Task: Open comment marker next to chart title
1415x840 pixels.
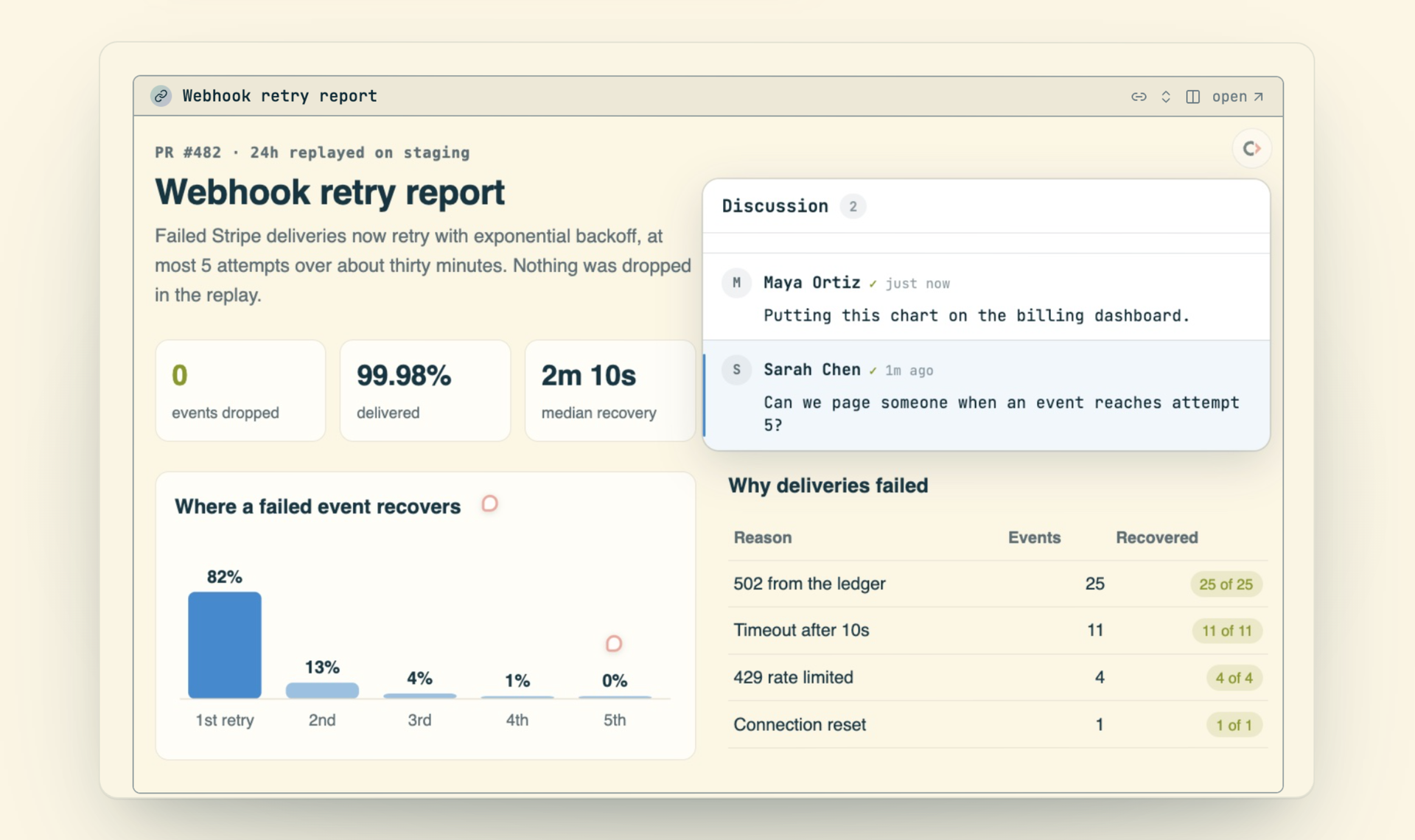Action: [x=489, y=504]
